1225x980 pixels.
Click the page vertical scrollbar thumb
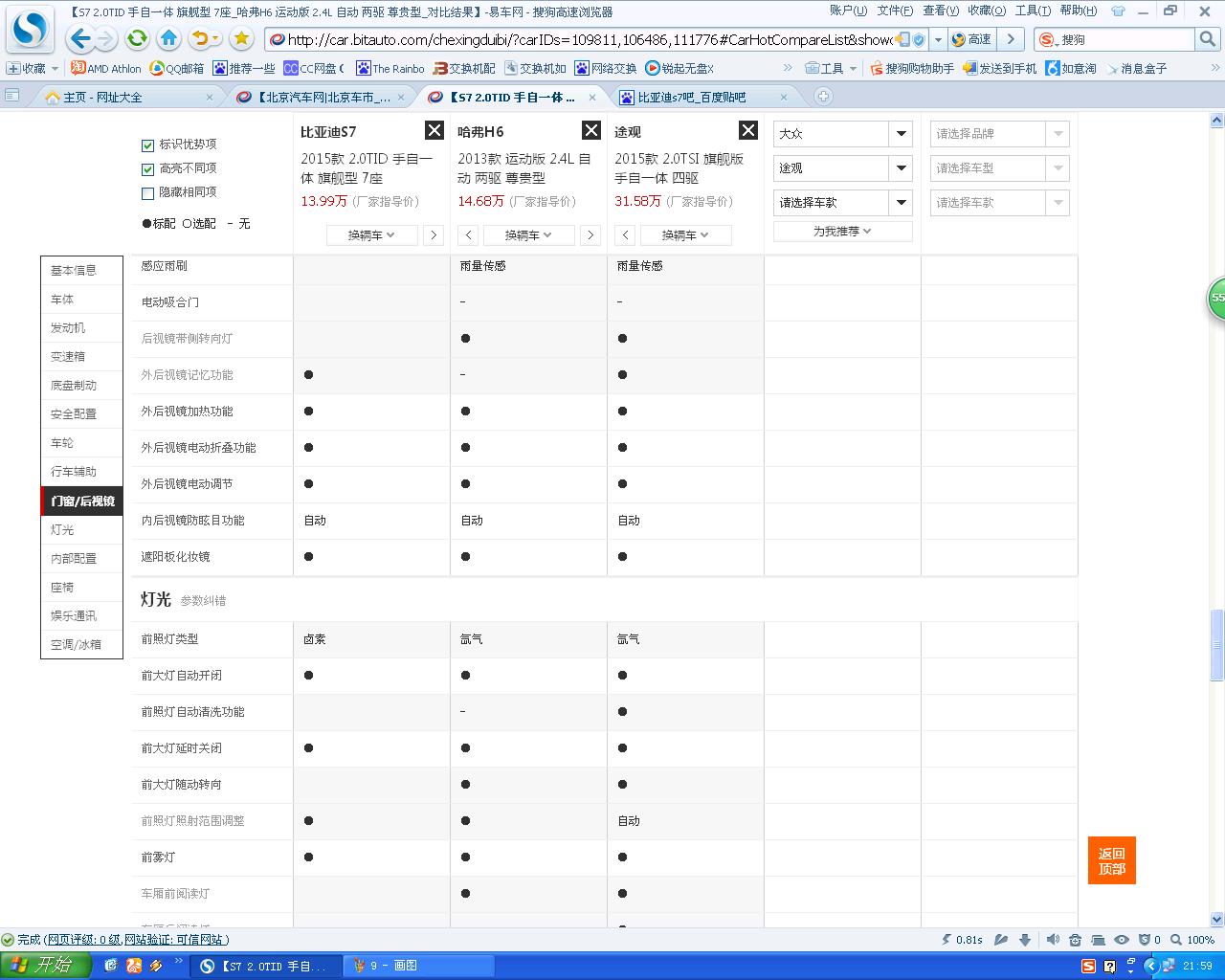pyautogui.click(x=1217, y=646)
